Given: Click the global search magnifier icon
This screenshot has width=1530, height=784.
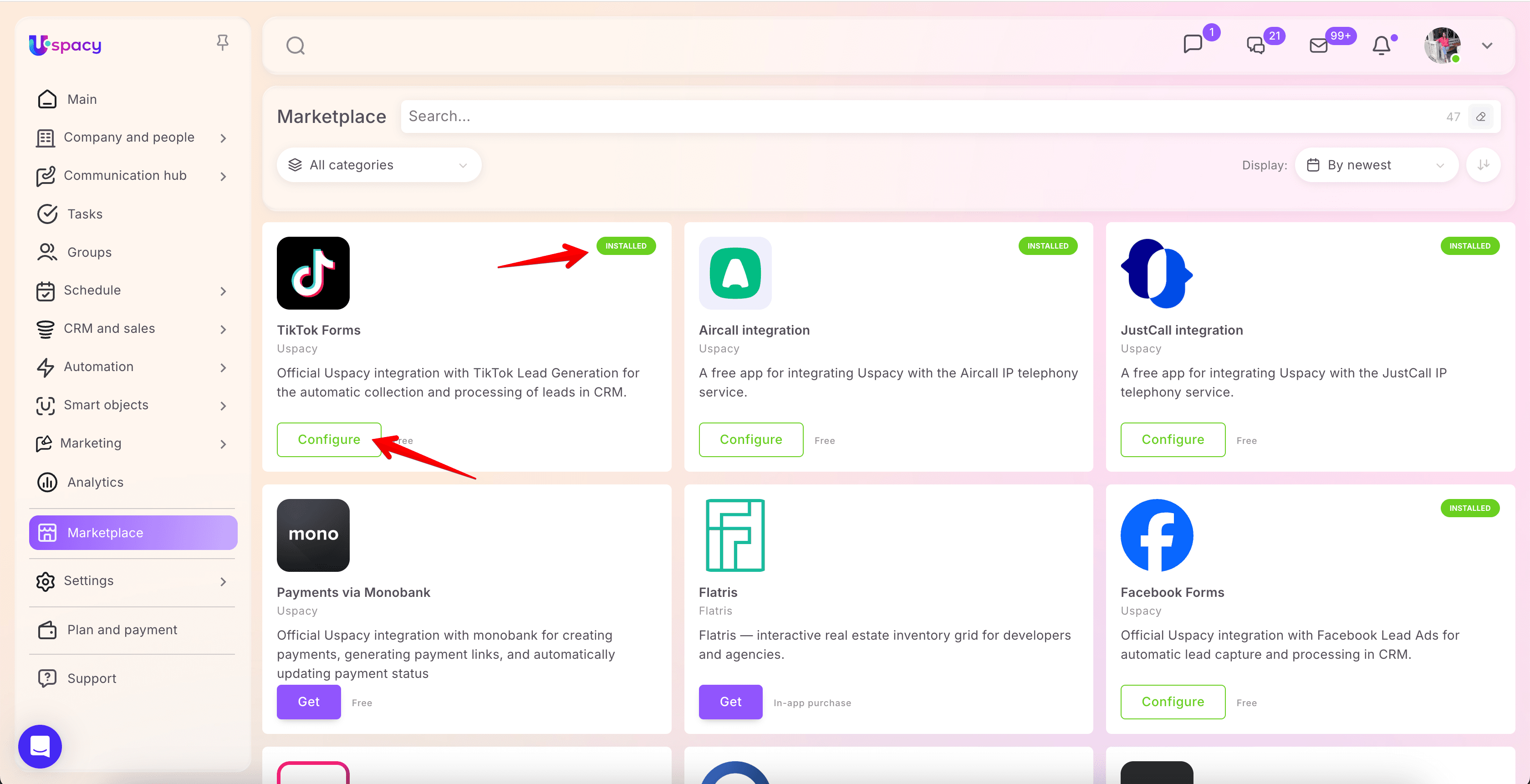Looking at the screenshot, I should coord(295,46).
